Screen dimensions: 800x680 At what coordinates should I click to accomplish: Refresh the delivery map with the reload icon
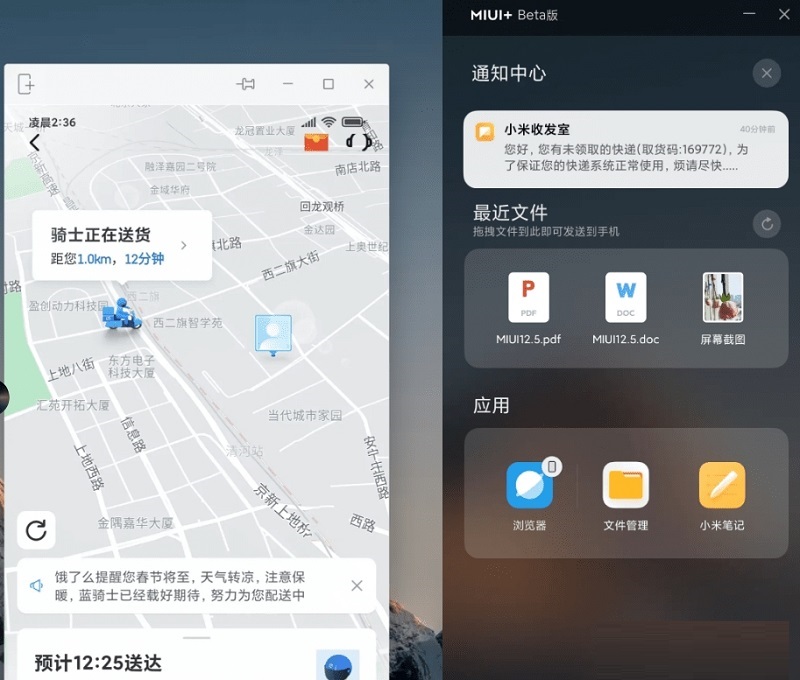click(36, 531)
